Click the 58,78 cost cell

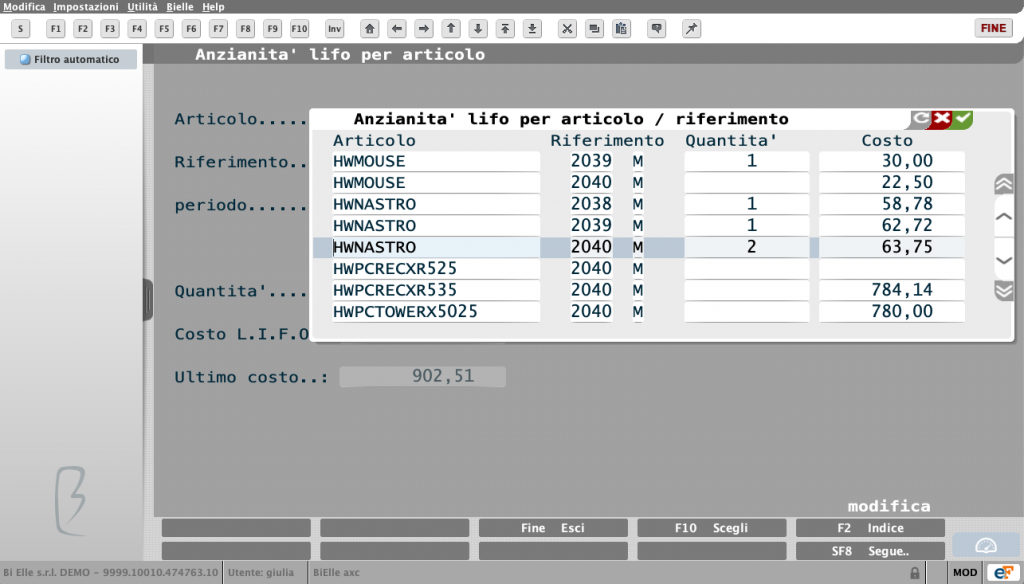(x=891, y=204)
